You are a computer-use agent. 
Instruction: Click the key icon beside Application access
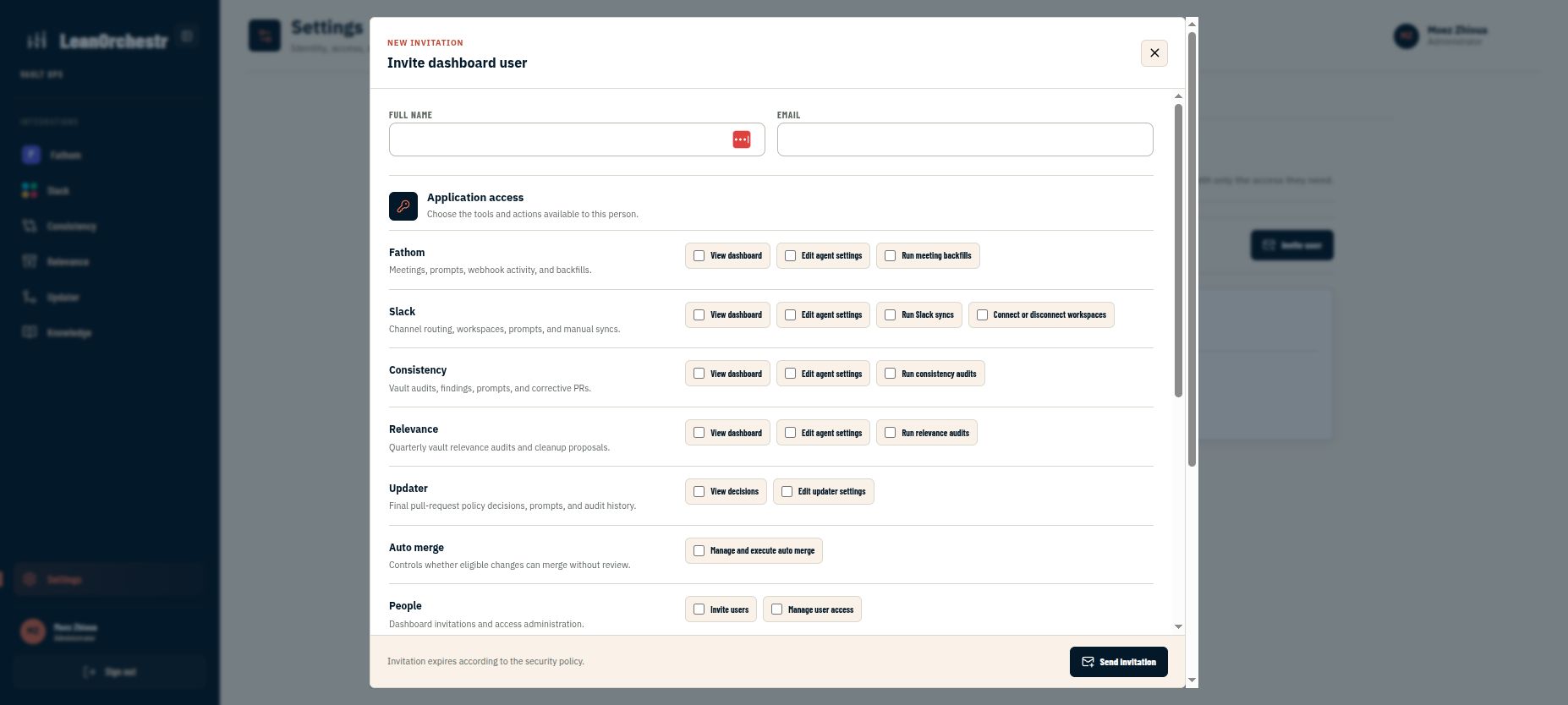pyautogui.click(x=403, y=206)
